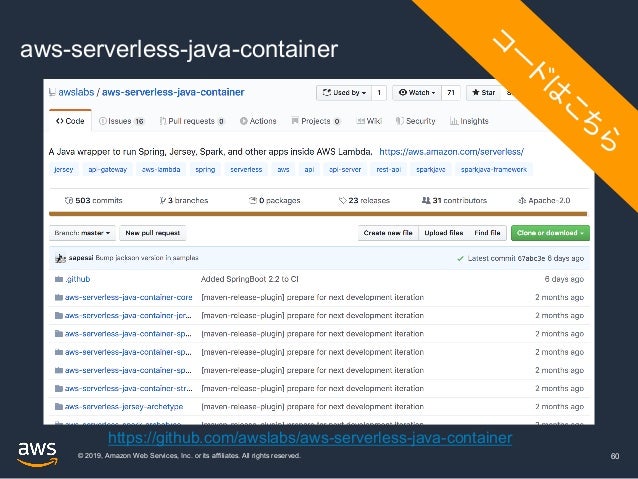The image size is (638, 479).
Task: View the 23 releases
Action: [364, 200]
